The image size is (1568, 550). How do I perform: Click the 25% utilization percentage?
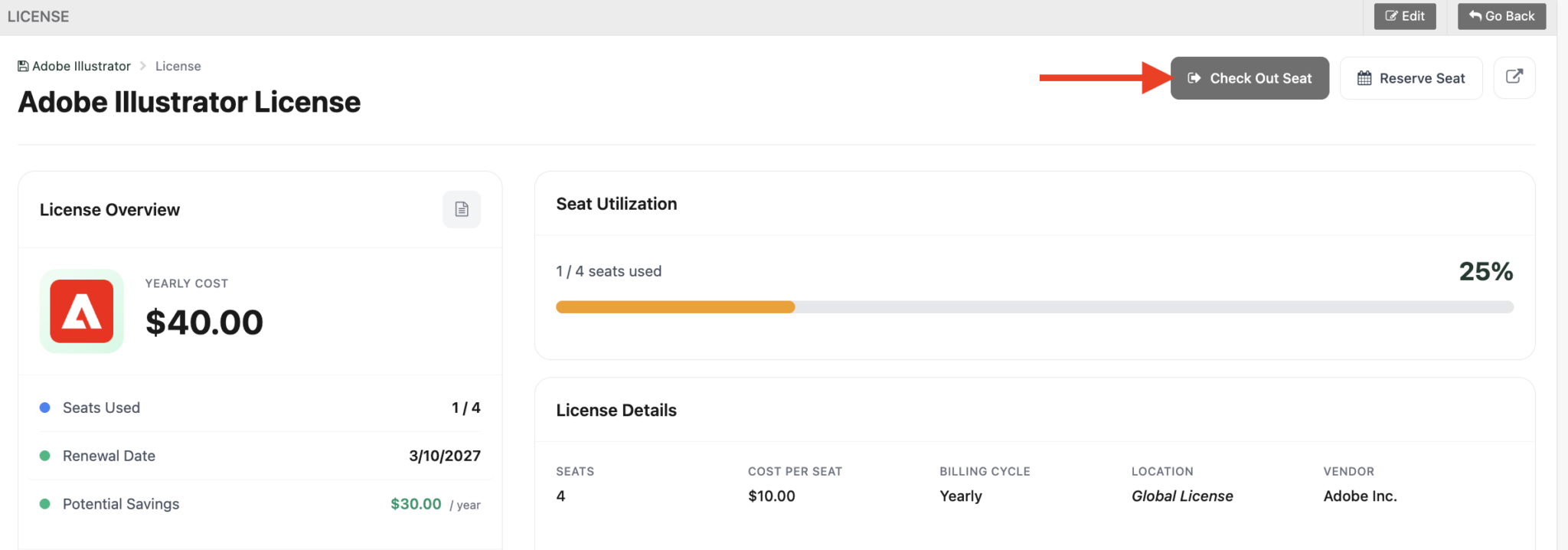tap(1485, 271)
